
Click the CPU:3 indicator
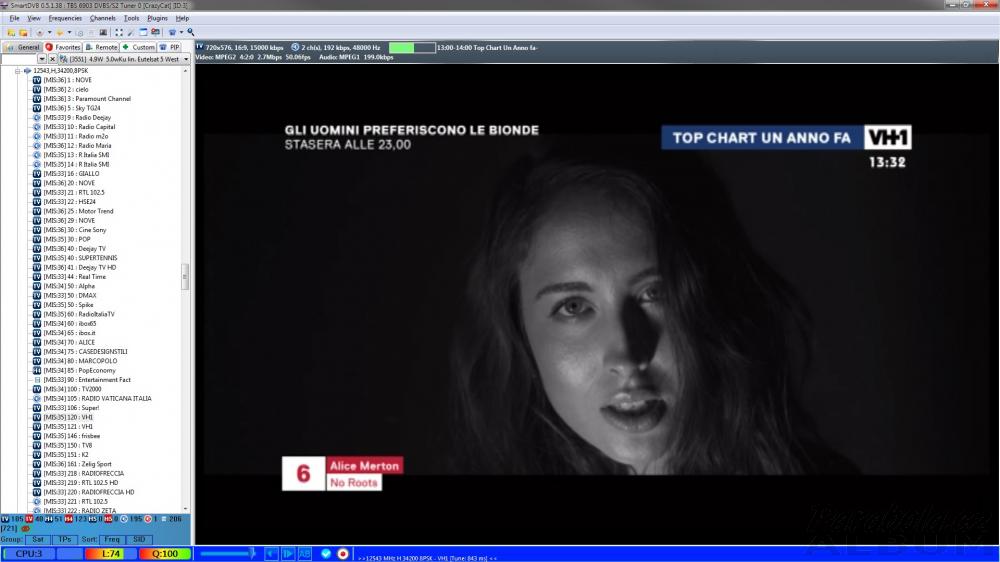[x=29, y=554]
